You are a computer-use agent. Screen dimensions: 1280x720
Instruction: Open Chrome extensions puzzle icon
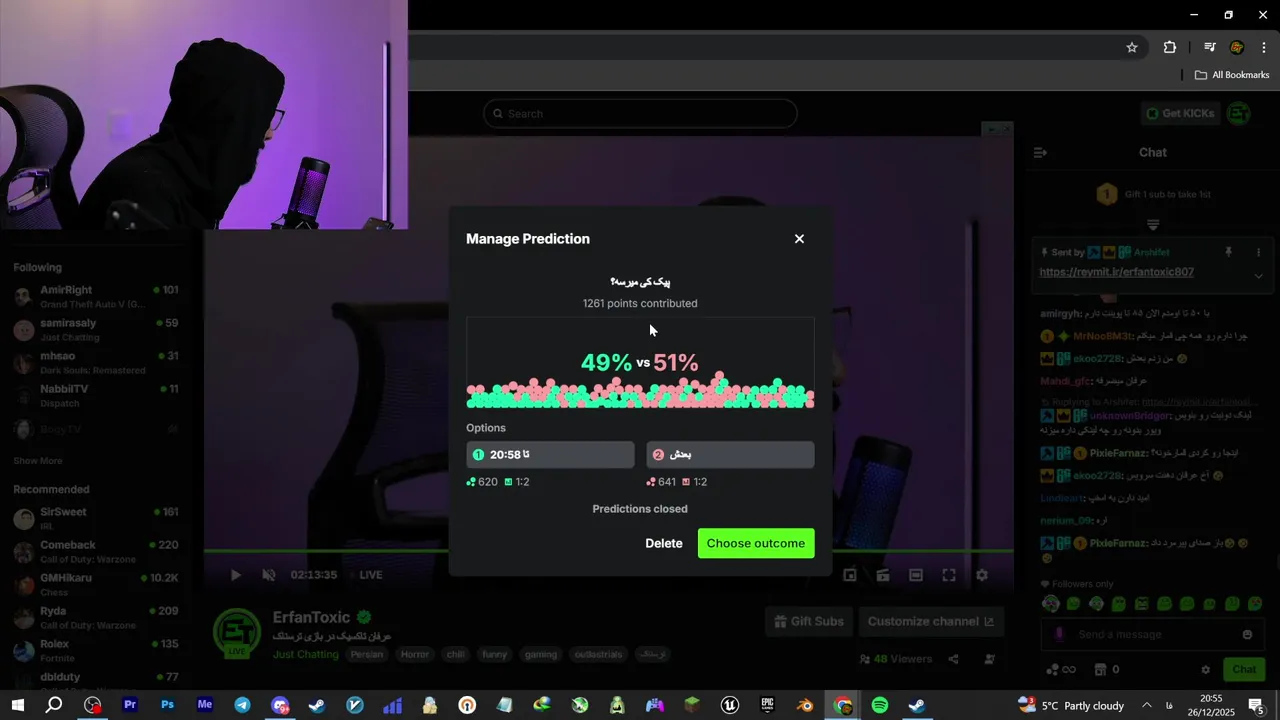point(1170,47)
